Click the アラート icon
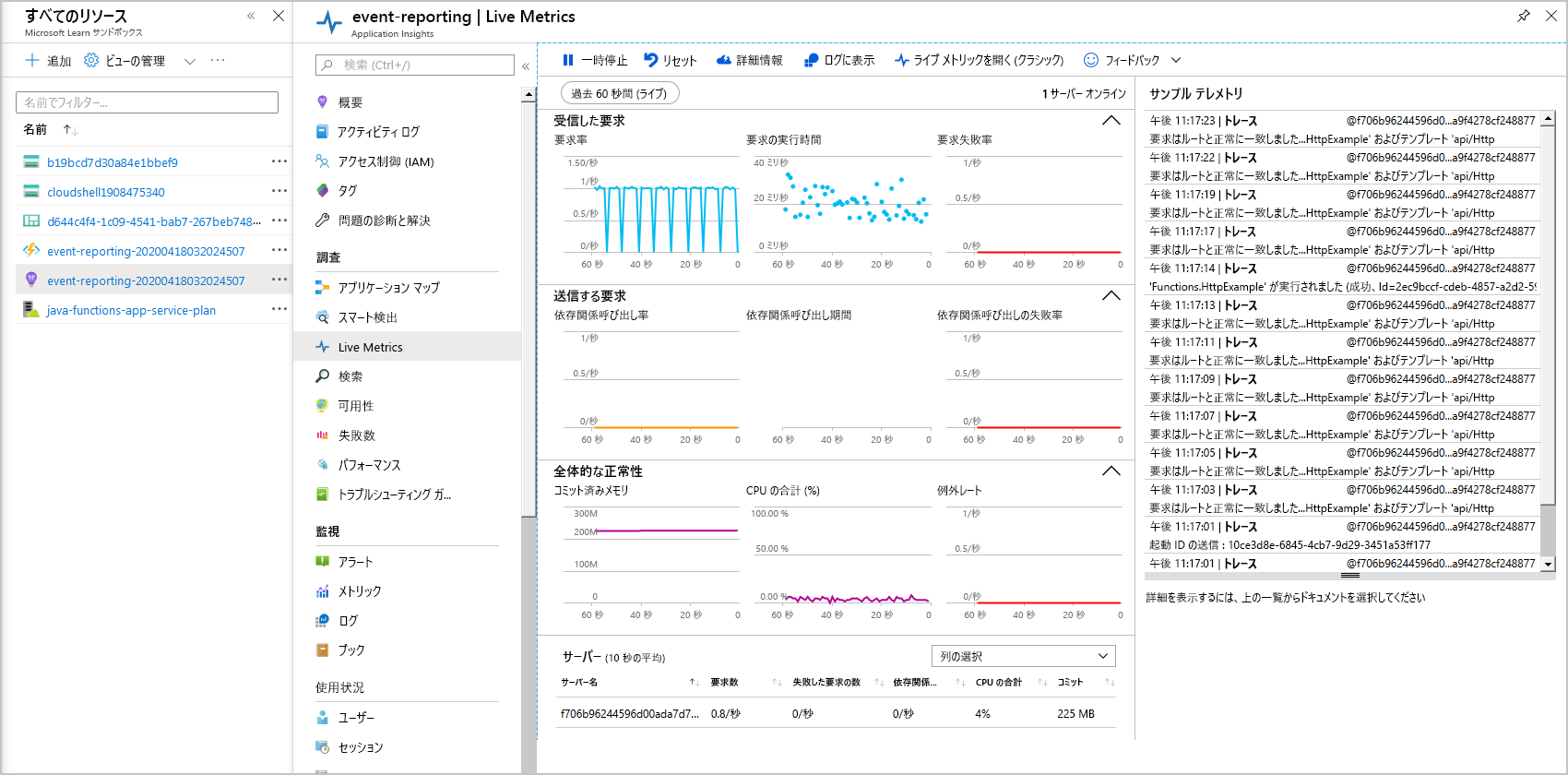Viewport: 1568px width, 775px height. point(322,562)
